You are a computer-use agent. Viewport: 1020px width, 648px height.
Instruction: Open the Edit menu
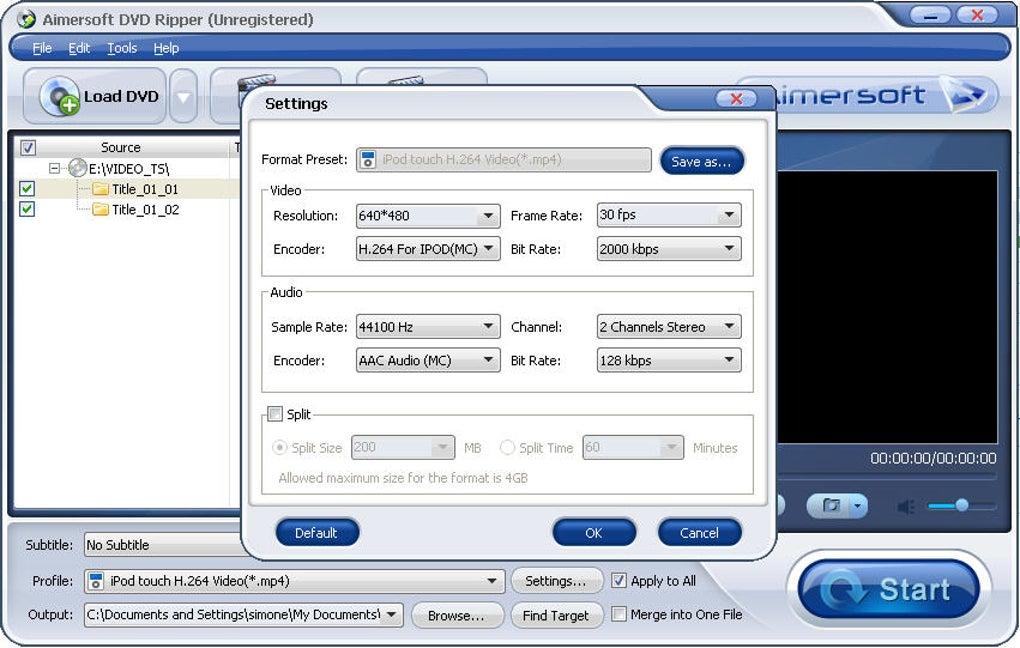(79, 48)
